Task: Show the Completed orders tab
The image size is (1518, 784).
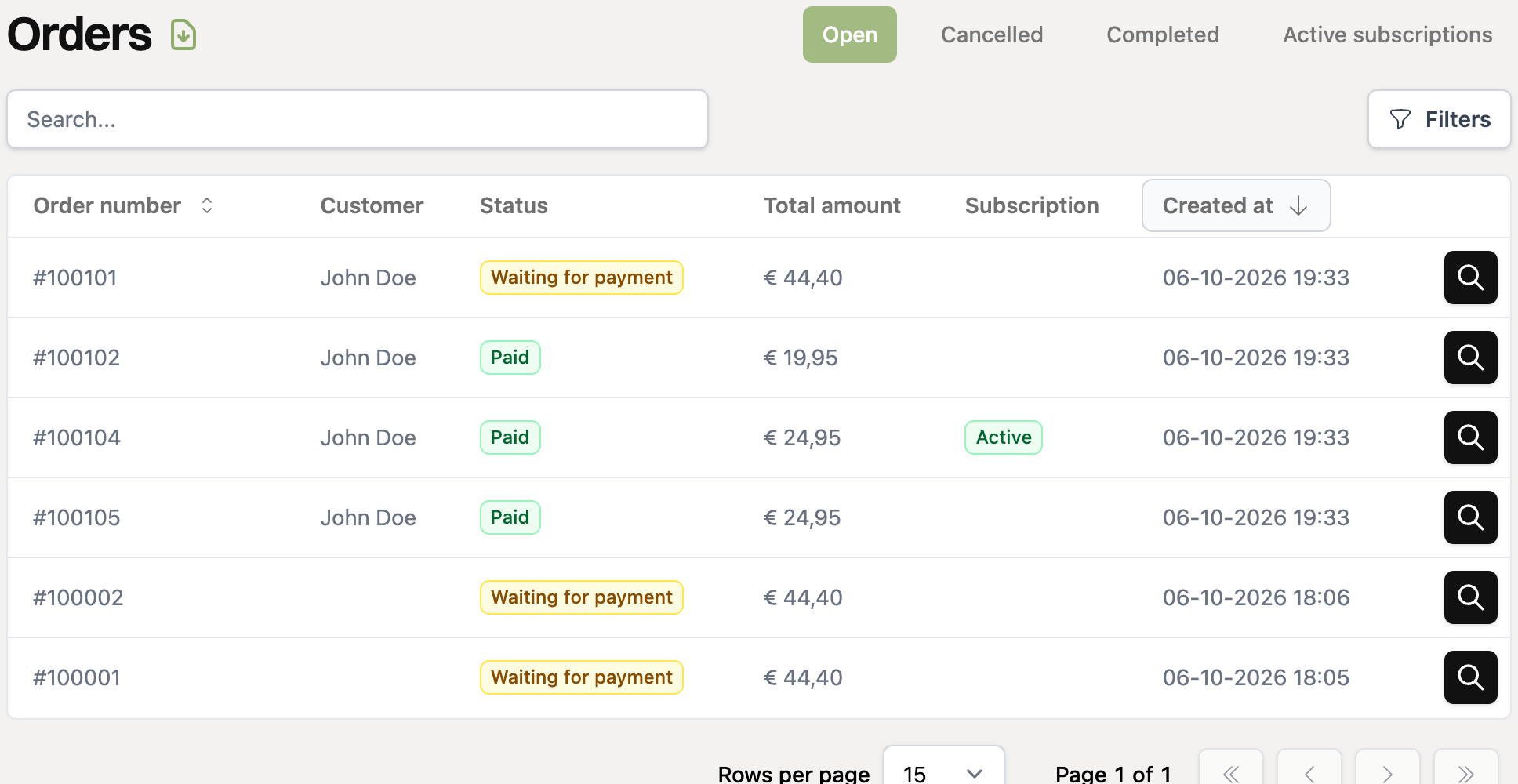Action: (1163, 34)
